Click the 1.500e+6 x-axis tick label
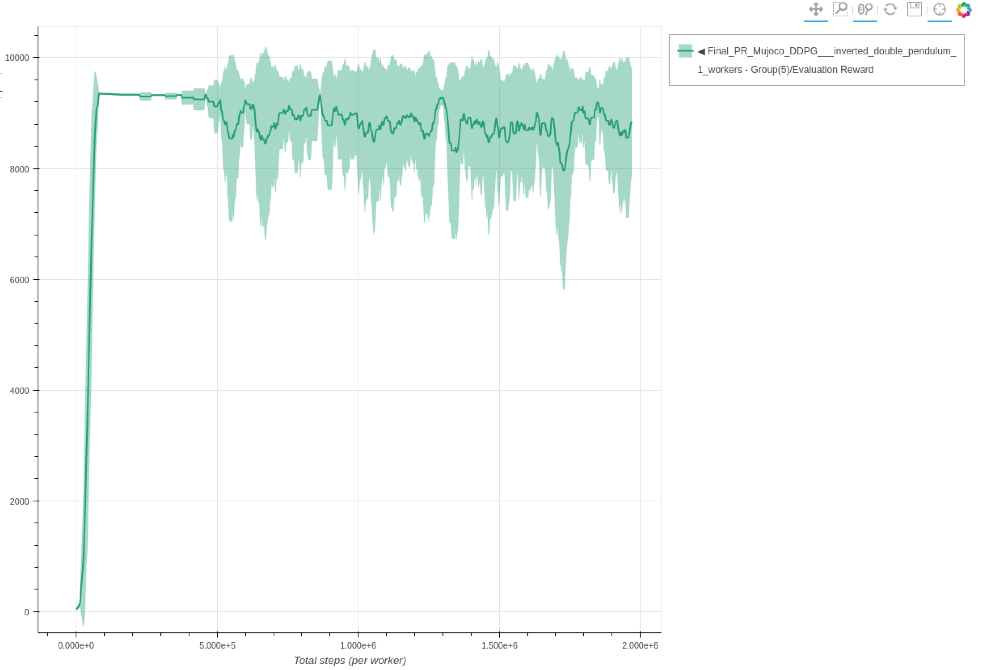Viewport: 991px width, 670px height. click(x=500, y=646)
